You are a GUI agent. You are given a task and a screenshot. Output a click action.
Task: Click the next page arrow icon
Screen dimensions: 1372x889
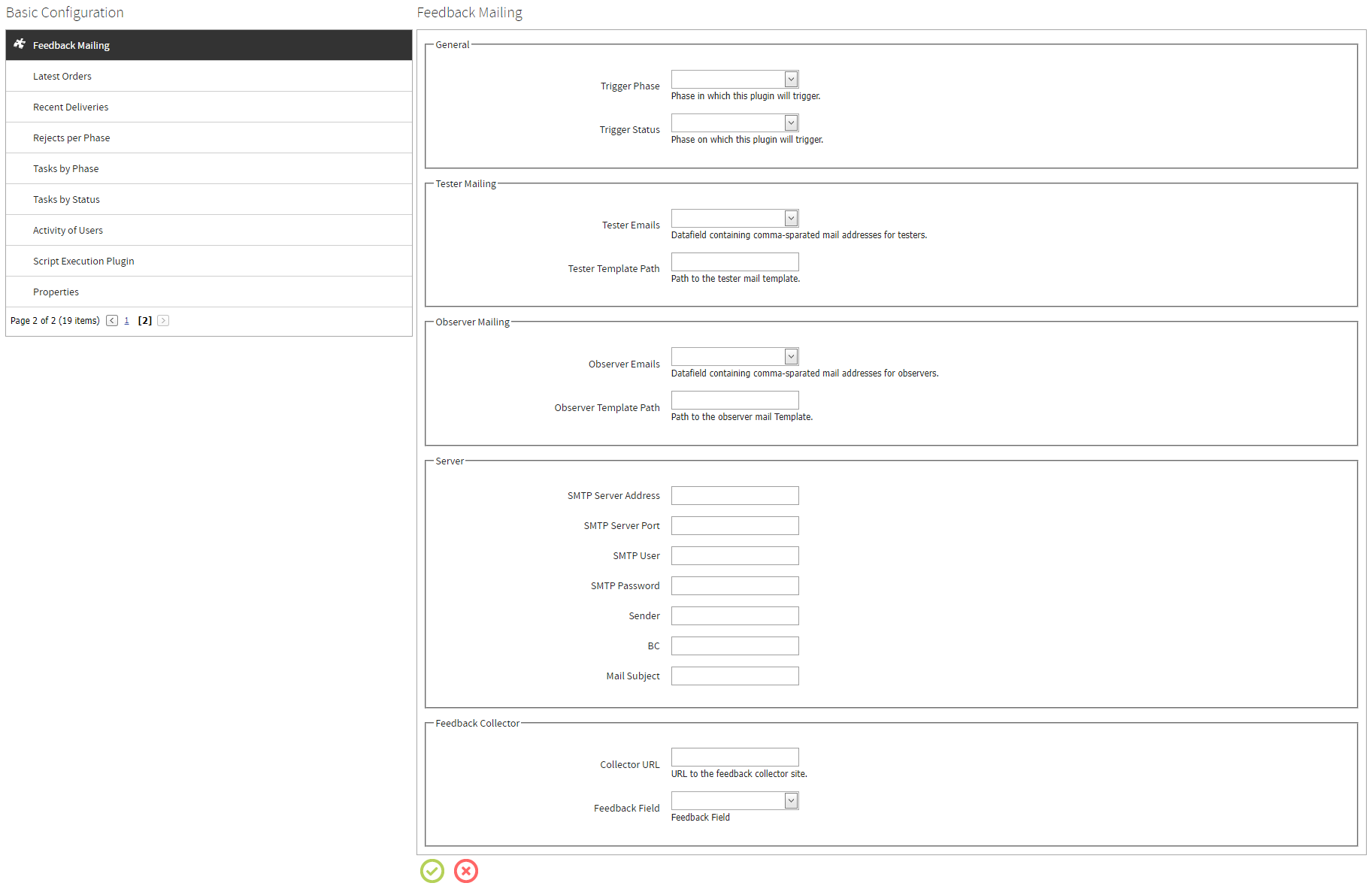click(x=162, y=320)
